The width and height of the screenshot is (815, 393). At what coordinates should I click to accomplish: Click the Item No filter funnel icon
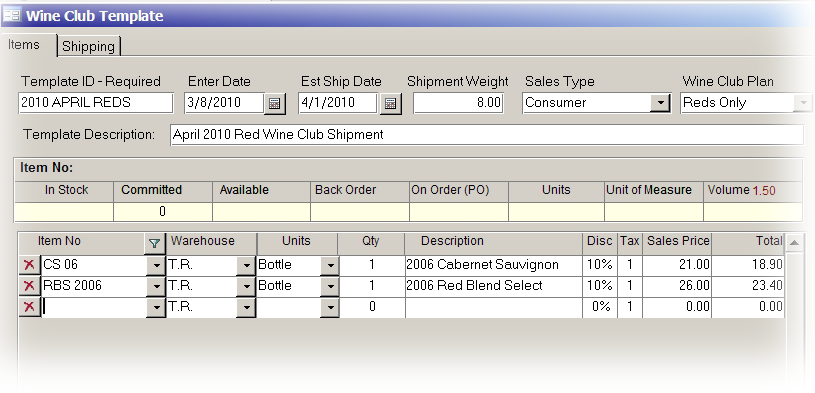(154, 243)
